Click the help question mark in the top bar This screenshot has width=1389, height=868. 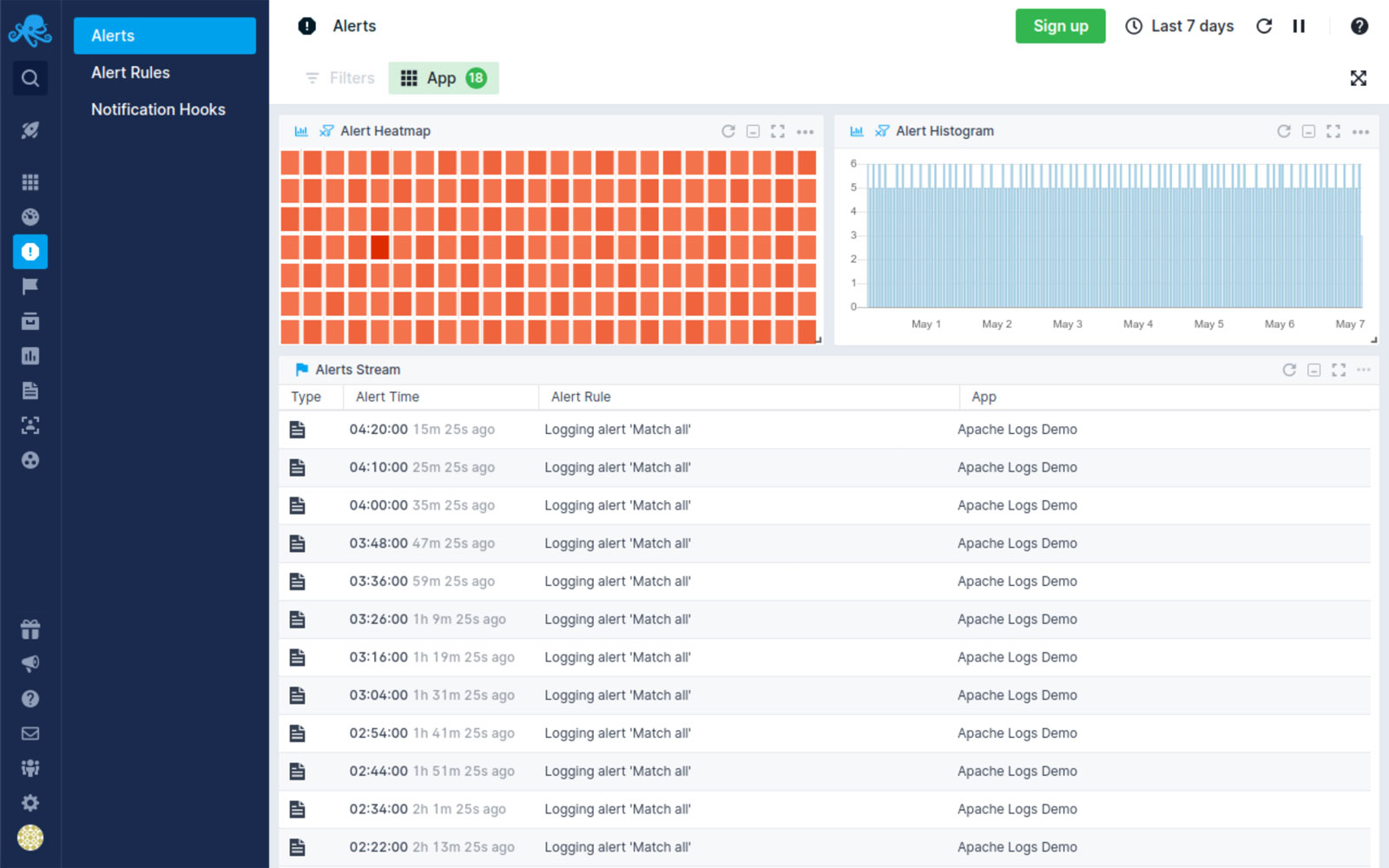click(x=1359, y=26)
